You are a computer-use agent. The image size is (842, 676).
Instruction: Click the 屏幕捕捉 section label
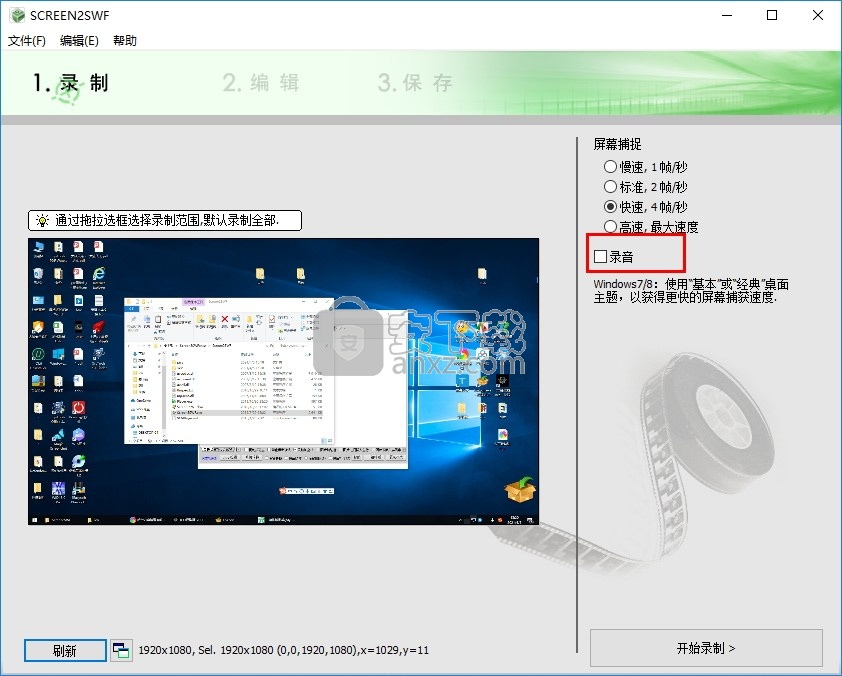[x=617, y=144]
